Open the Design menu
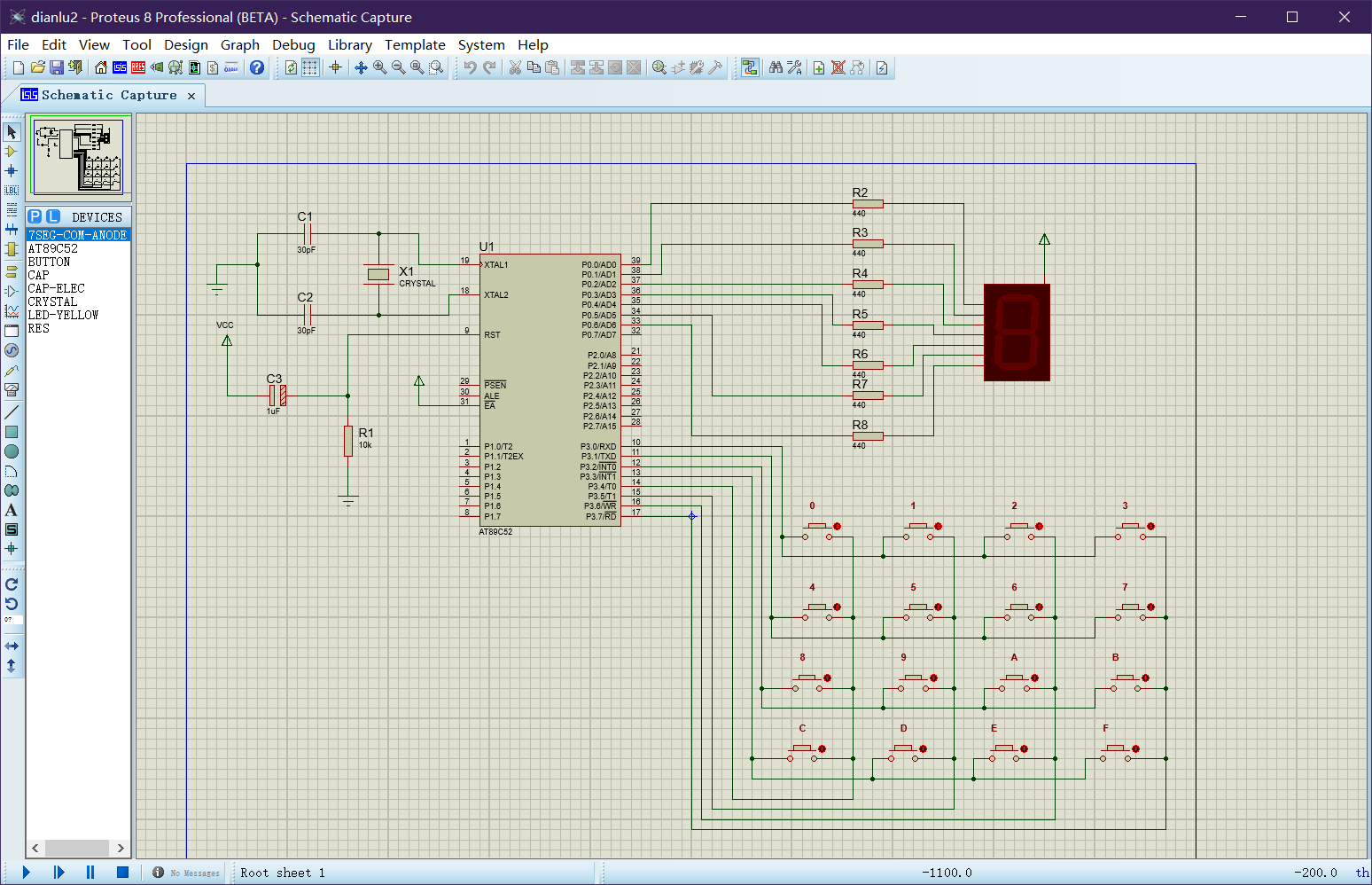1372x885 pixels. [x=186, y=44]
